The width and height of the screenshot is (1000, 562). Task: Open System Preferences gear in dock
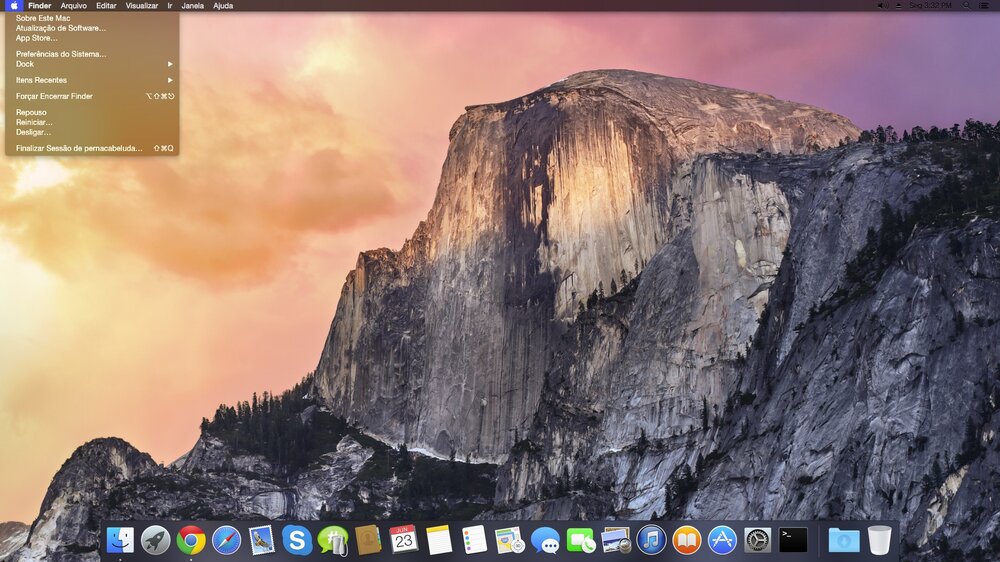pos(758,540)
